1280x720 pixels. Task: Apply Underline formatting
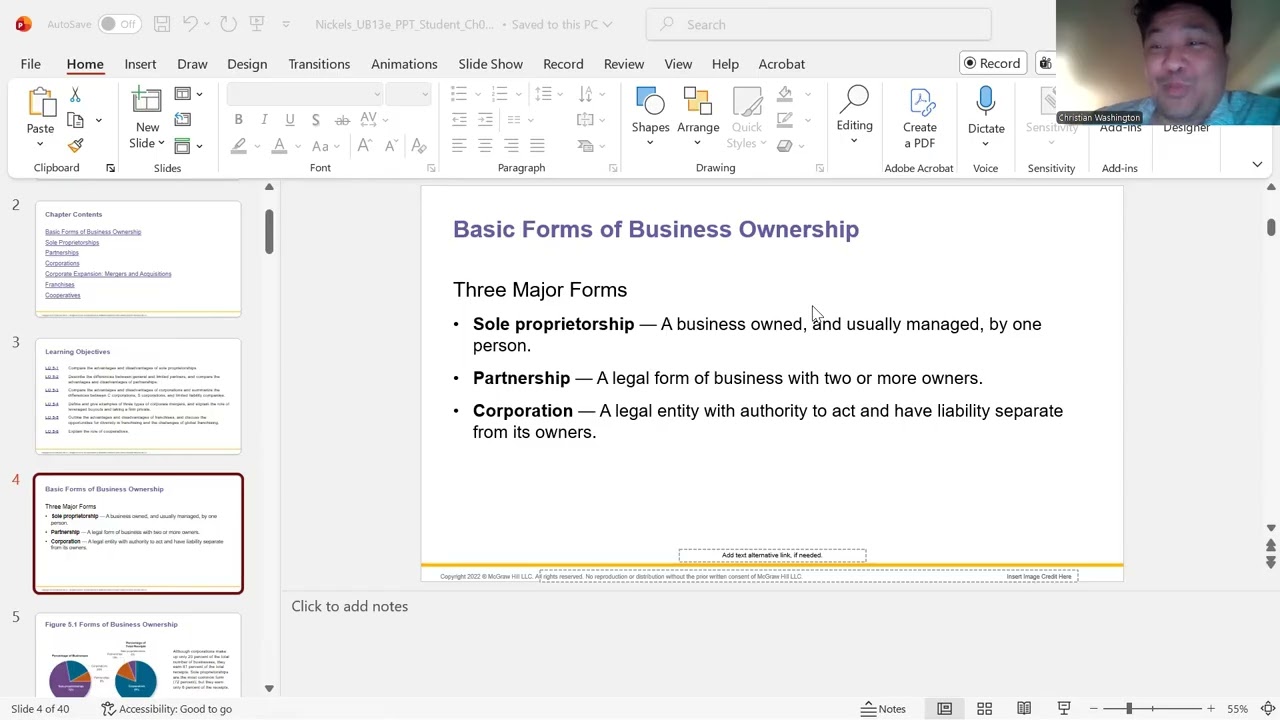click(290, 120)
